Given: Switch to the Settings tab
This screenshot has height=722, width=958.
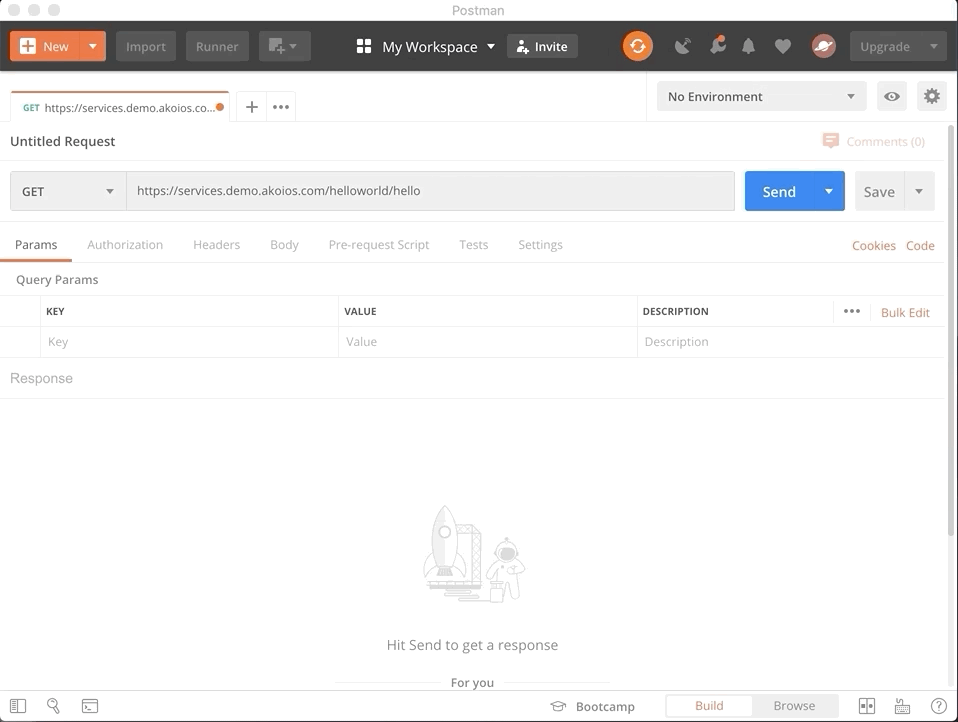Looking at the screenshot, I should coord(541,245).
